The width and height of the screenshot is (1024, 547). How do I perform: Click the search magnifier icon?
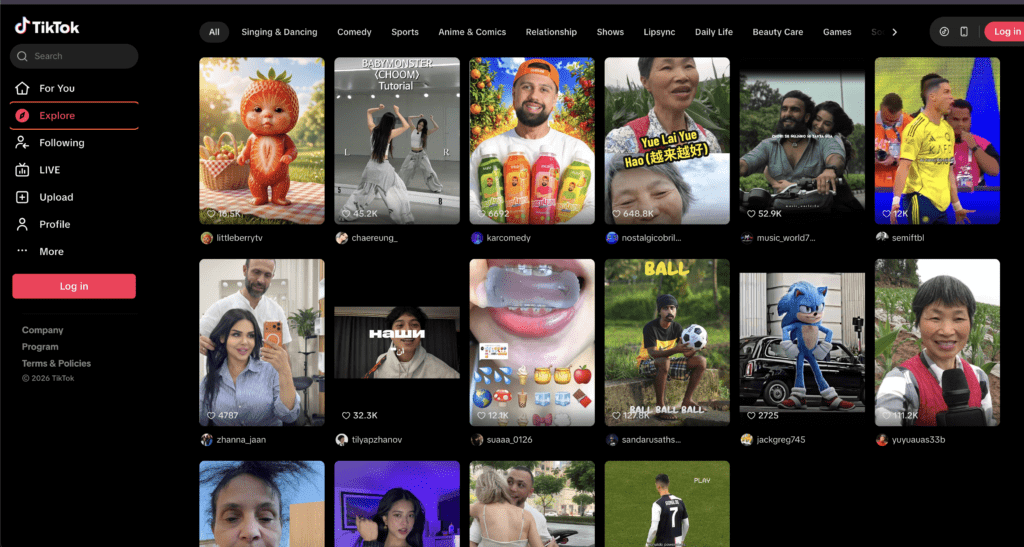click(x=23, y=56)
